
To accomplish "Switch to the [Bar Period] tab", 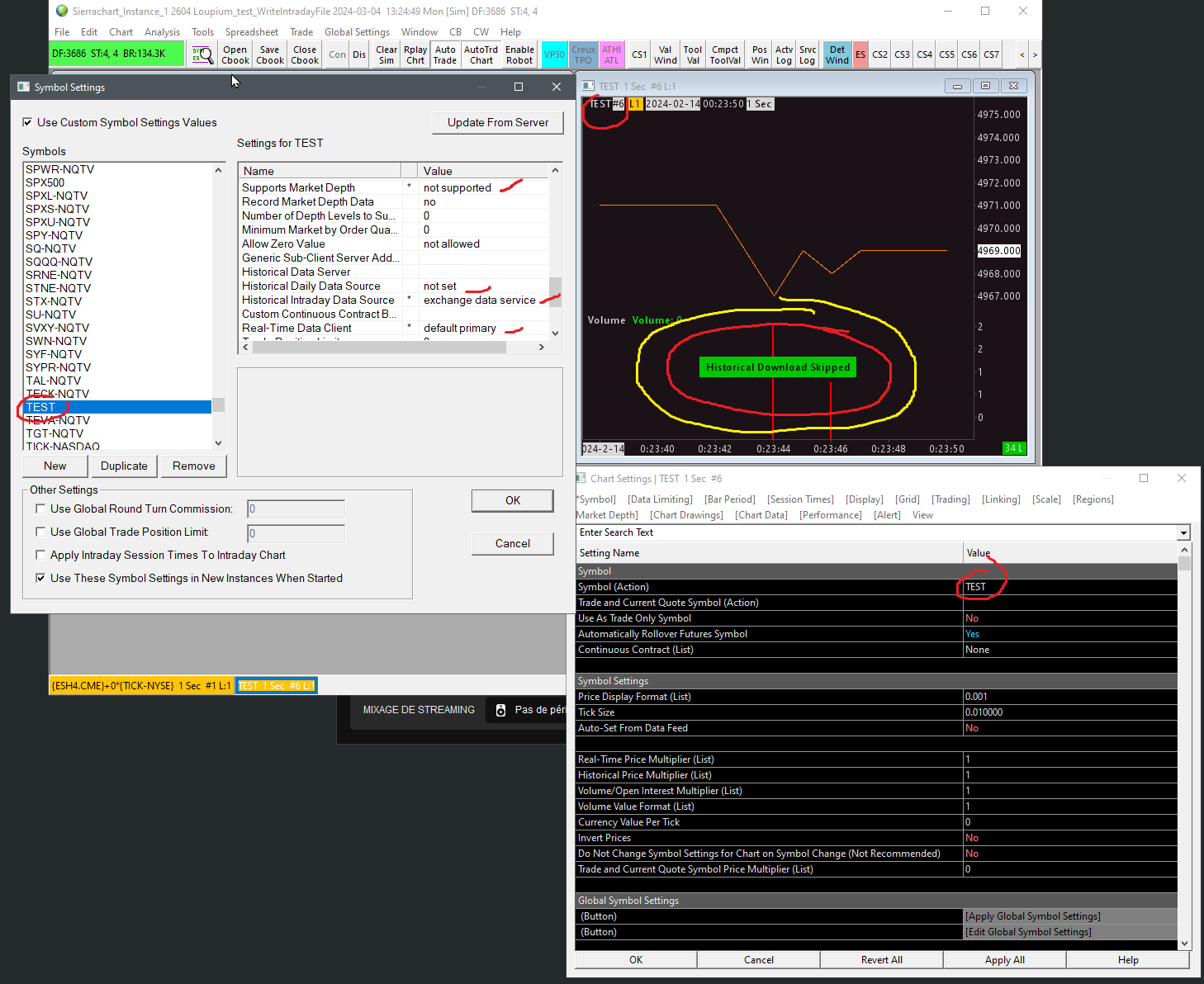I will 729,499.
